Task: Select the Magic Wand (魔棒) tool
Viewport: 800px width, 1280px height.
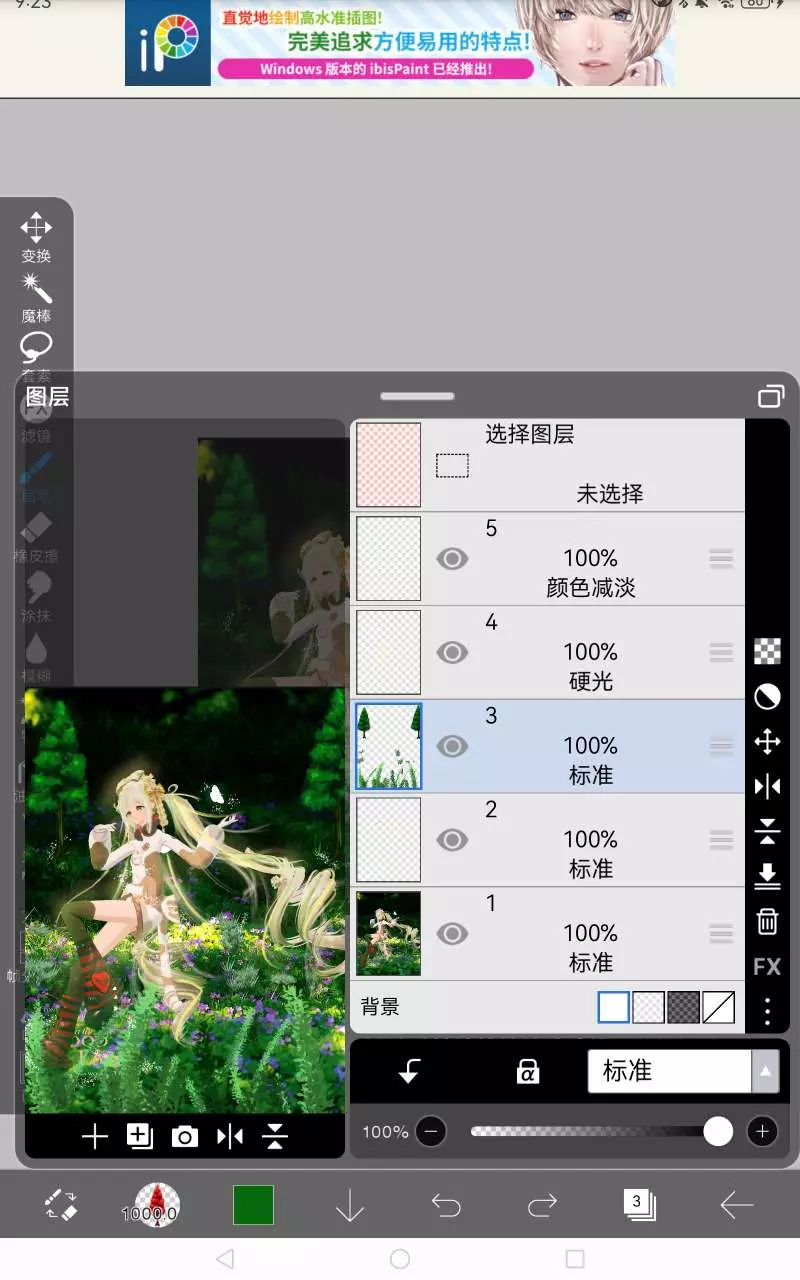Action: coord(36,297)
